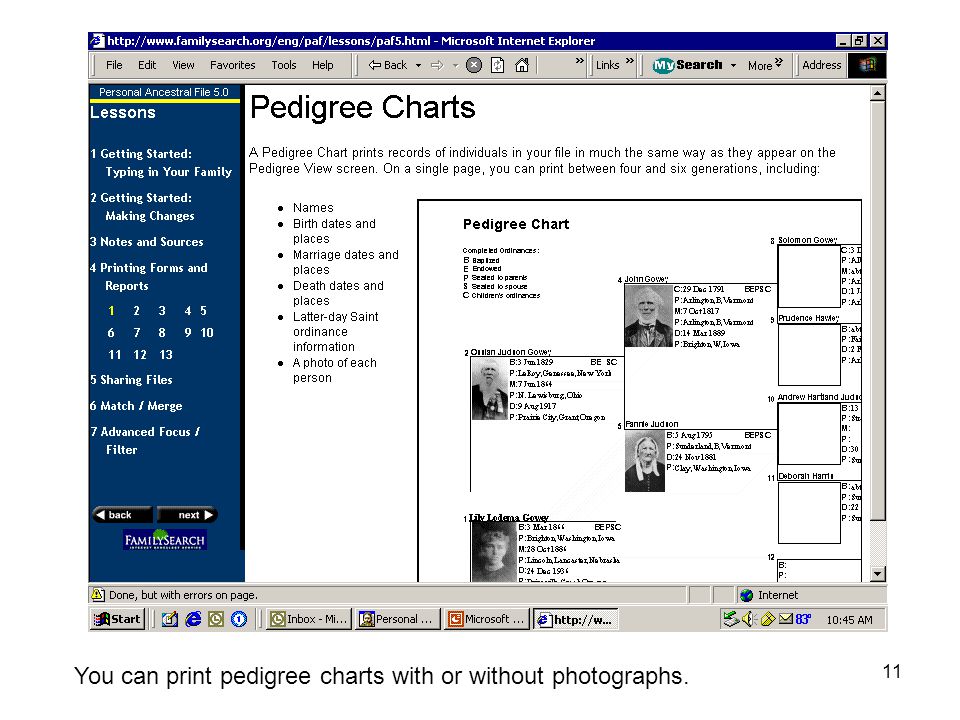Open lesson 3 Notes and Sources
This screenshot has height=720, width=960.
pyautogui.click(x=147, y=242)
